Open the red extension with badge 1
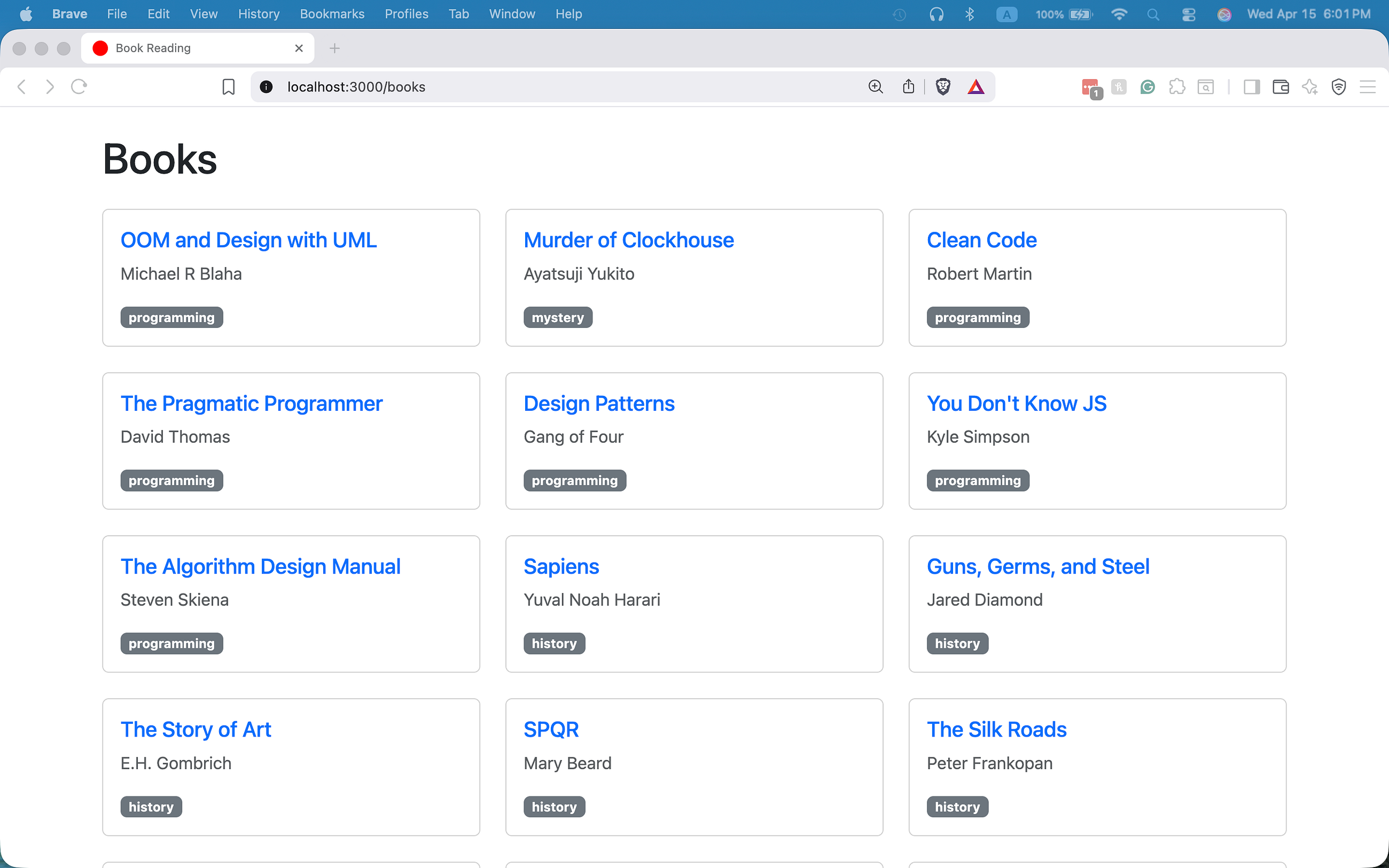The image size is (1389, 868). (1090, 88)
